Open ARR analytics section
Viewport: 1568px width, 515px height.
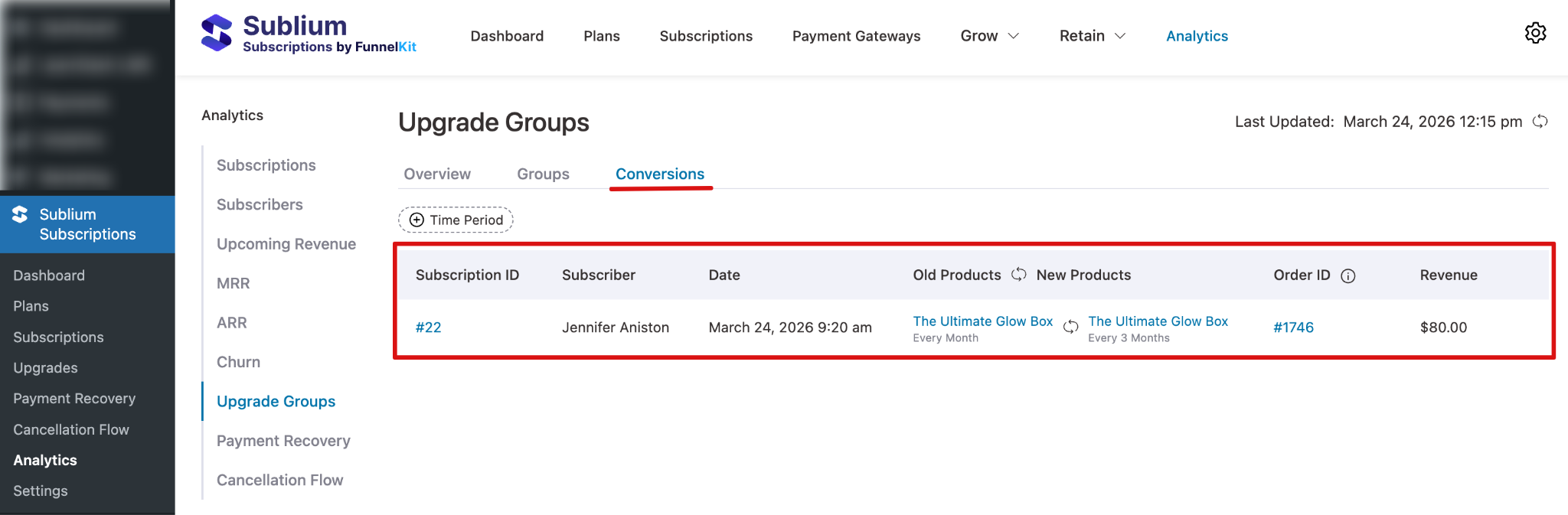click(231, 323)
